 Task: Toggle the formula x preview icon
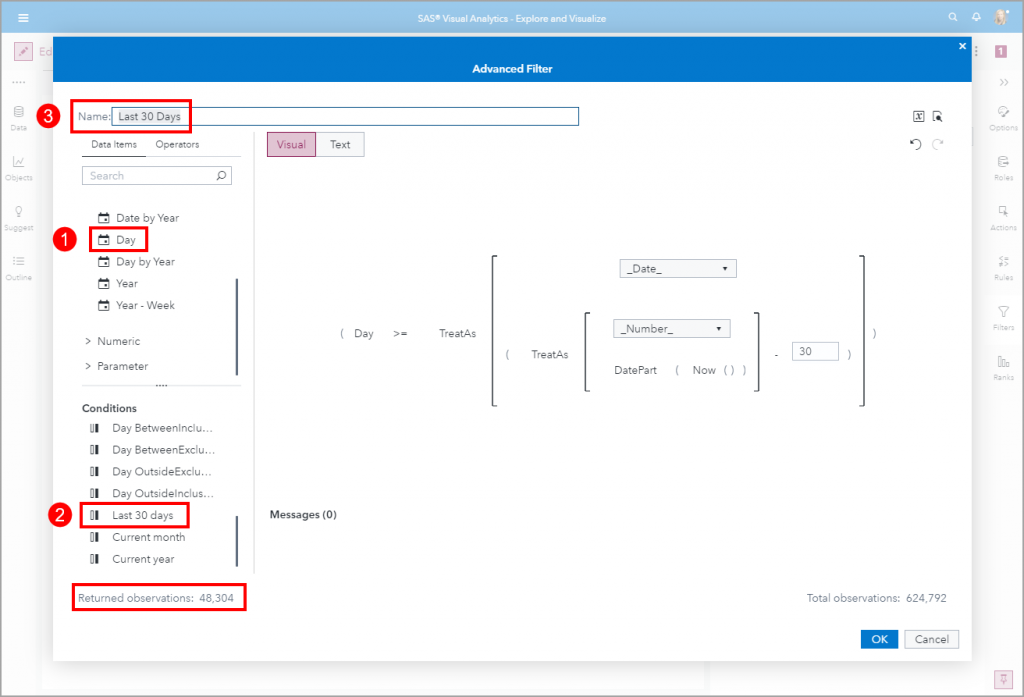tap(918, 116)
